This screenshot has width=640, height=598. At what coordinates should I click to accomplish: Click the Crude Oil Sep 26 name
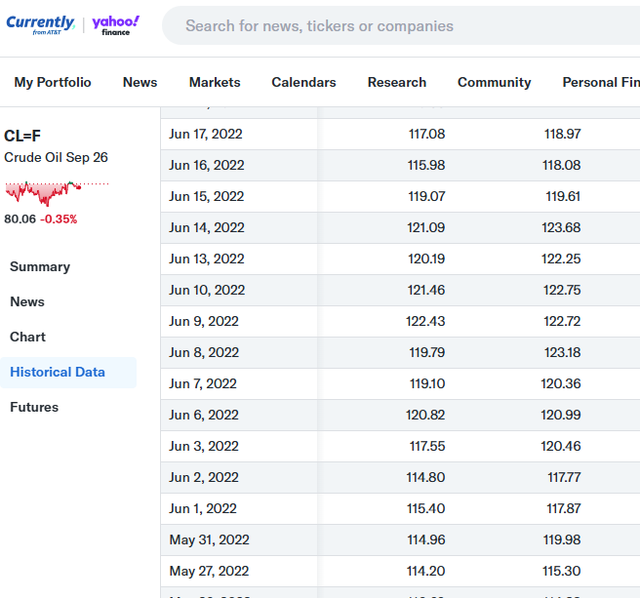click(56, 157)
